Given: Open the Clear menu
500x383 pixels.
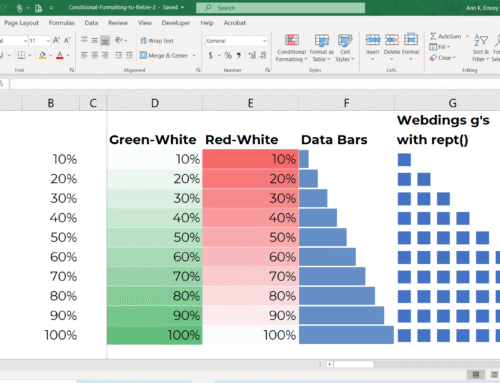Looking at the screenshot, I should [x=442, y=58].
